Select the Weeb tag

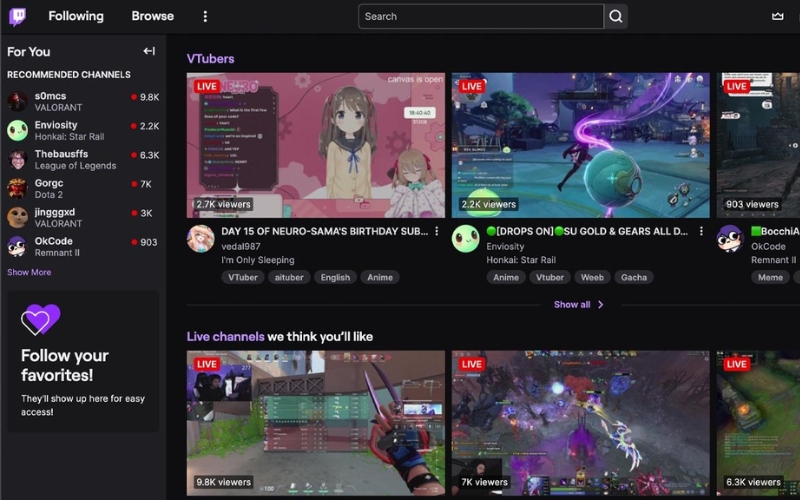pyautogui.click(x=592, y=278)
